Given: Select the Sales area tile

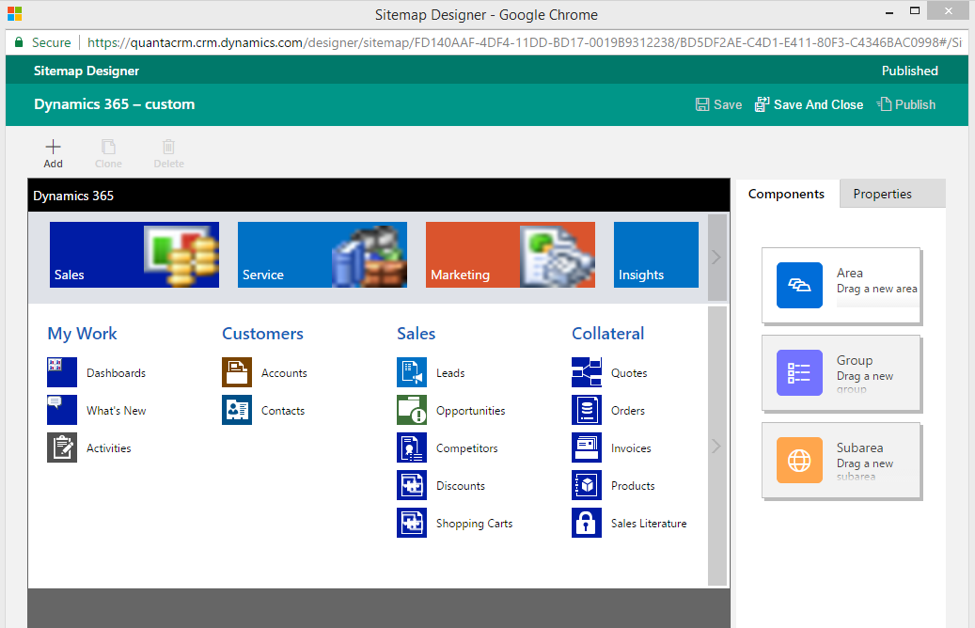Looking at the screenshot, I should click(134, 255).
